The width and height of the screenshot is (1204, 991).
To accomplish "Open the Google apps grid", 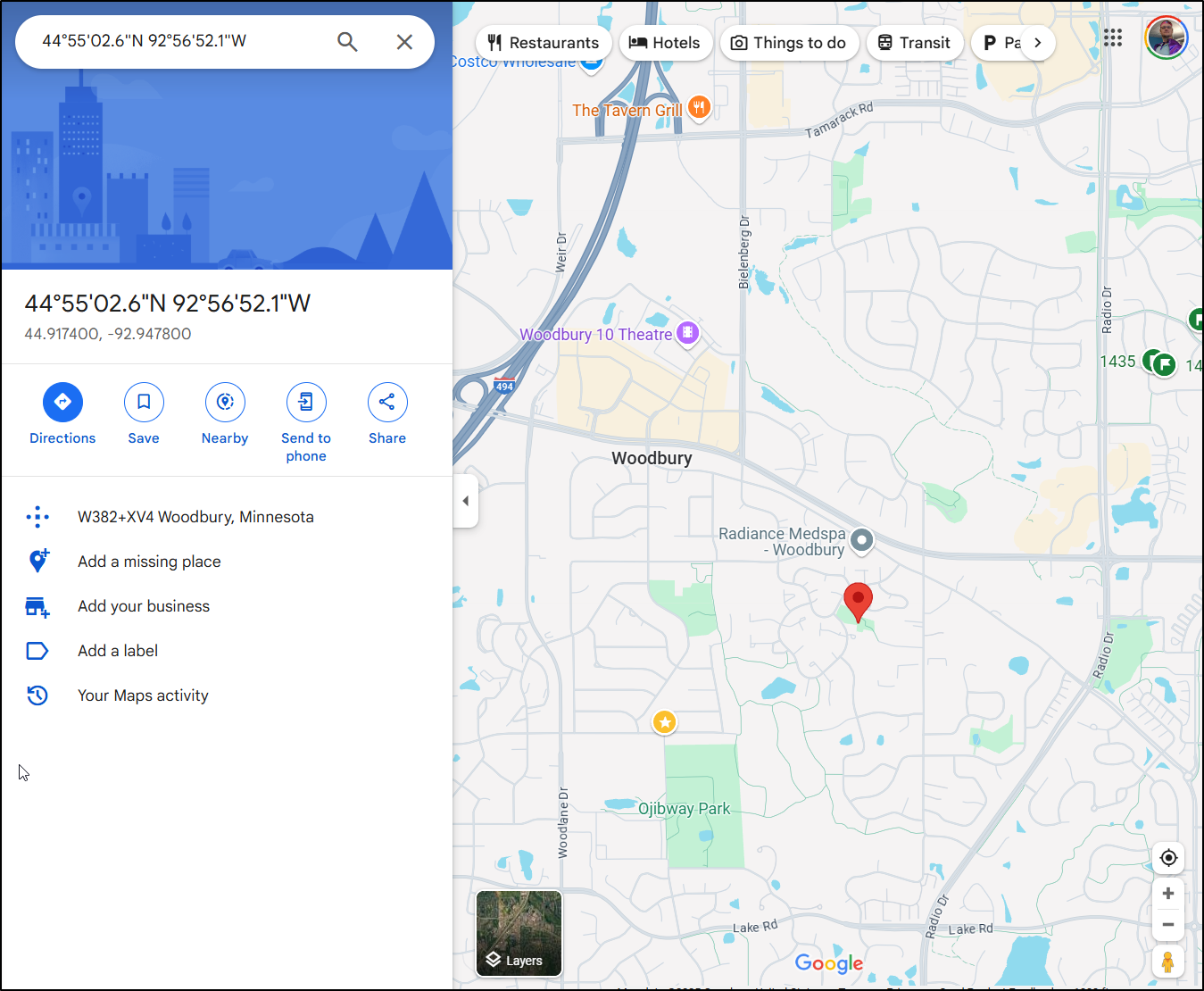I will 1113,37.
